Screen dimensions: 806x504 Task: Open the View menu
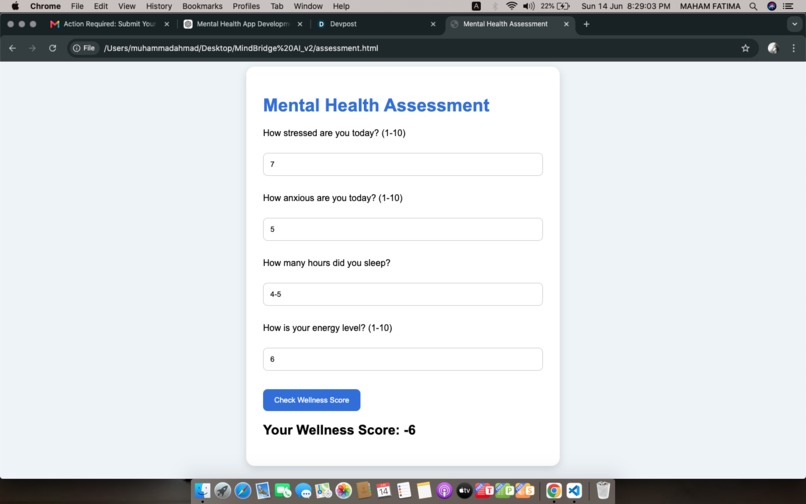126,6
